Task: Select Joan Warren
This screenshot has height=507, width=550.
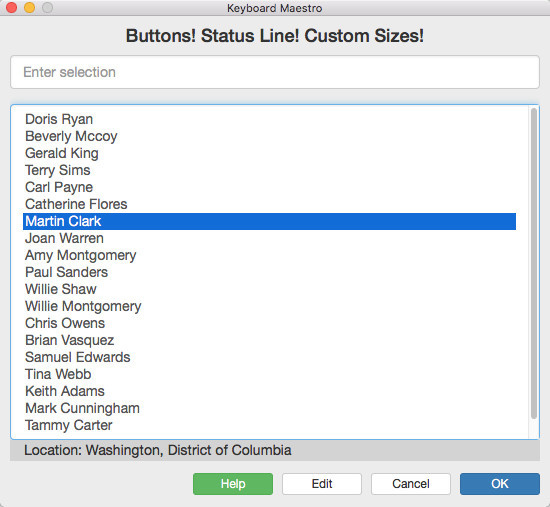Action: [x=269, y=238]
